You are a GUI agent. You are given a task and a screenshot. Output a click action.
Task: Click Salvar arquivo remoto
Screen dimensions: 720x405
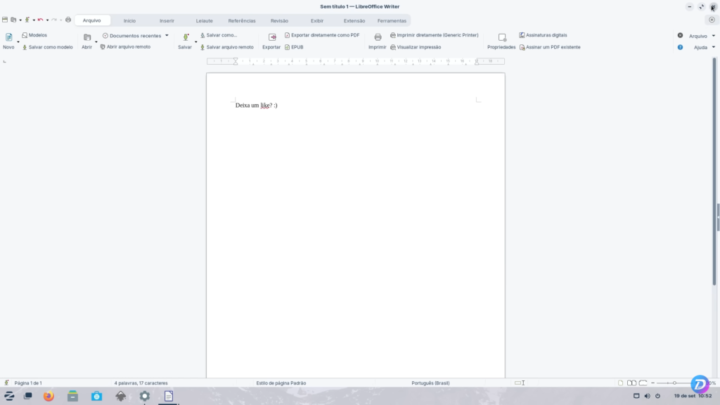pos(227,47)
